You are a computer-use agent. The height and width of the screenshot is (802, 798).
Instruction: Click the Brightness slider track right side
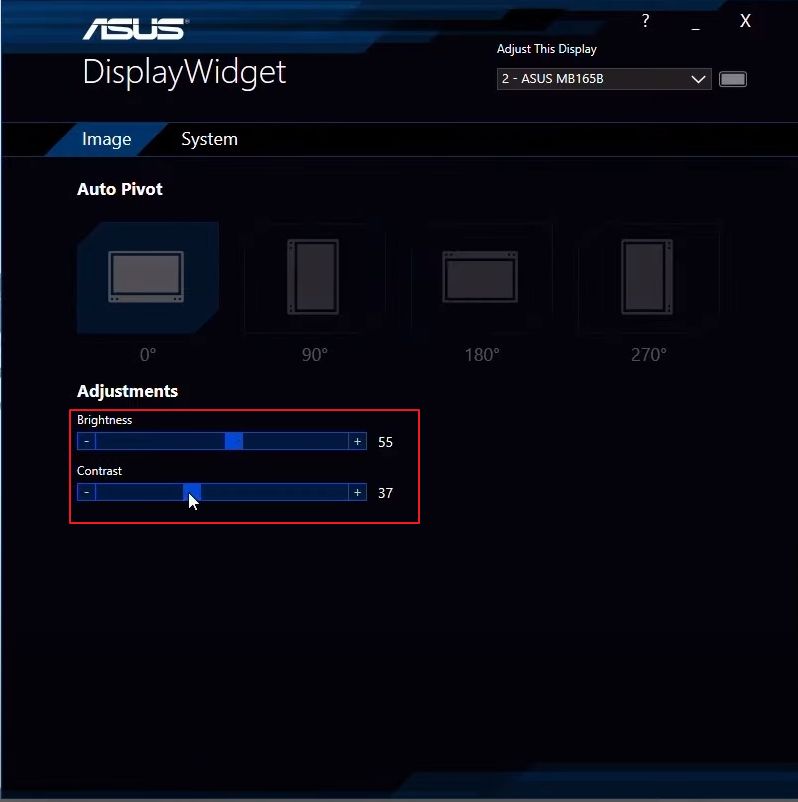point(296,441)
